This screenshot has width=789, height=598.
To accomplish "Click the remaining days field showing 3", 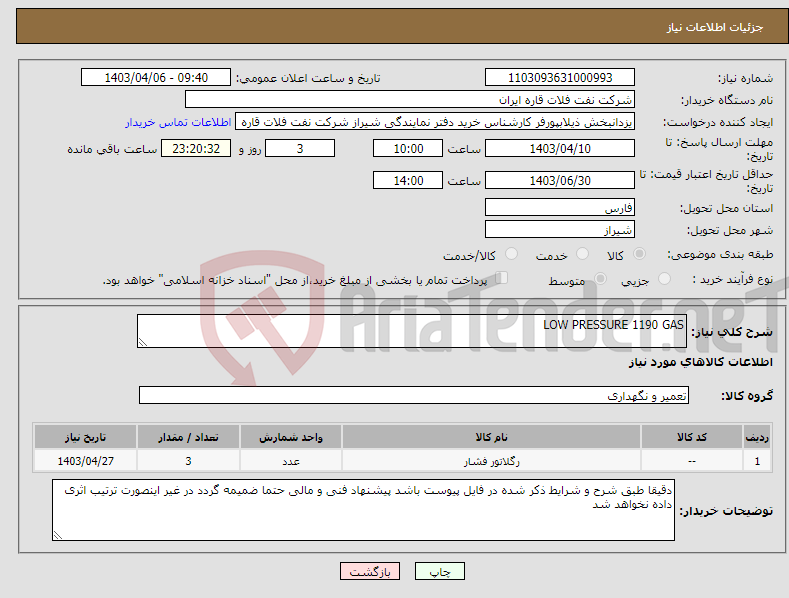I will (300, 148).
